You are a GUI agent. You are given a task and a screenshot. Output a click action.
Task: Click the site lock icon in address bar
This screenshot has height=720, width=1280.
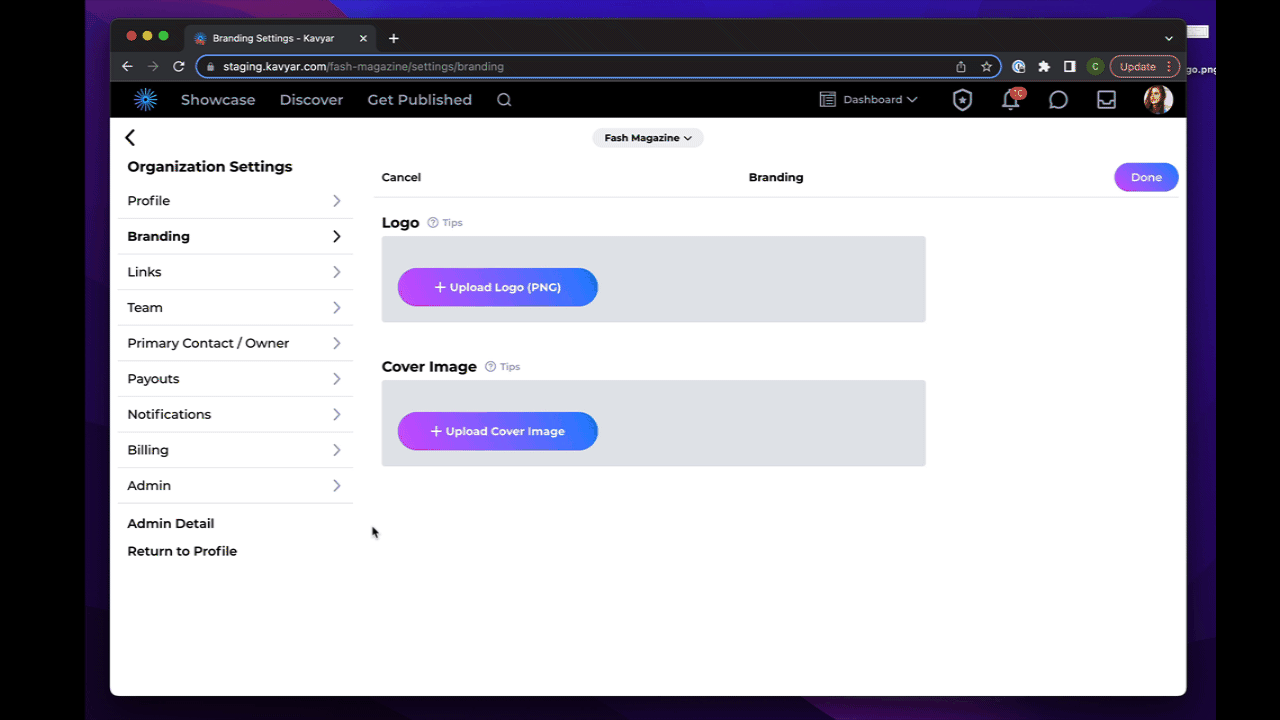pos(210,67)
